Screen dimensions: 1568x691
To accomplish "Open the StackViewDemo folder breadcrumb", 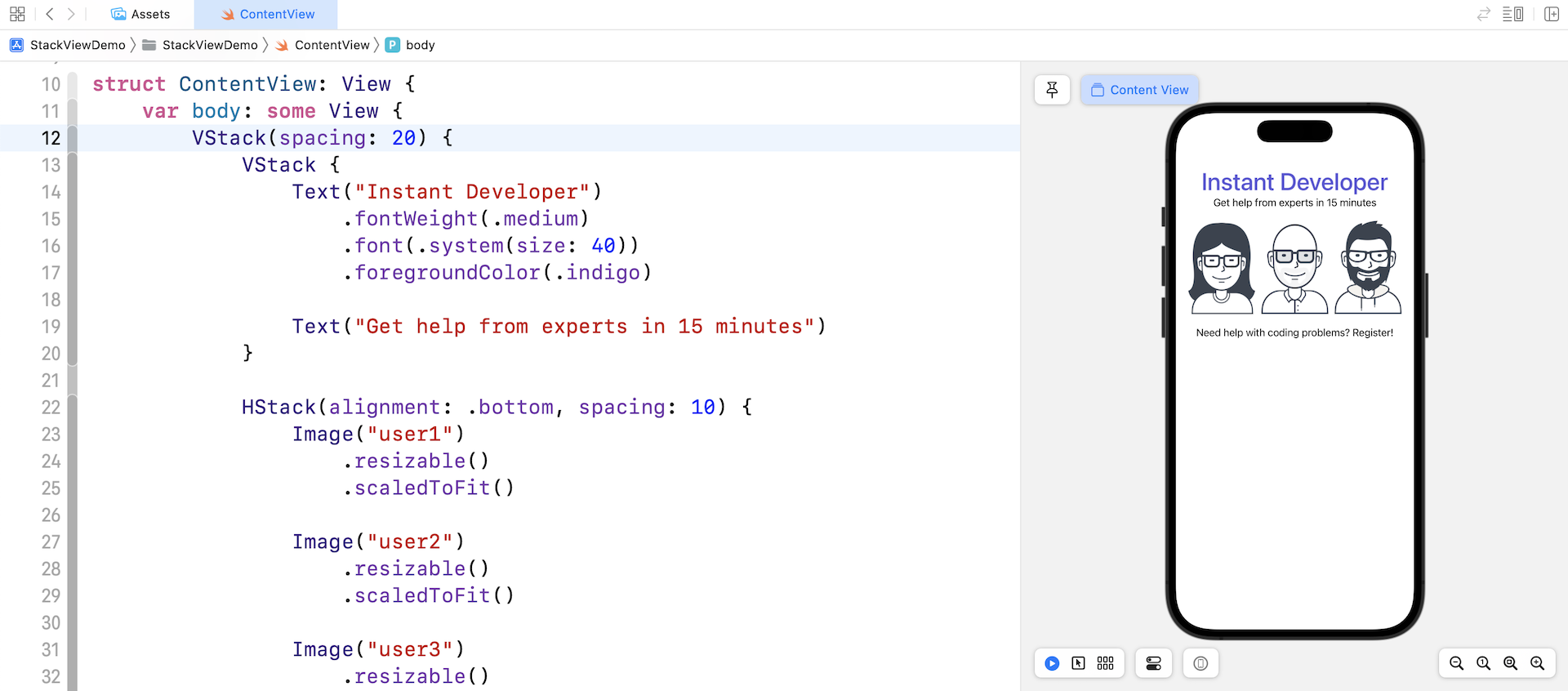I will (x=200, y=45).
